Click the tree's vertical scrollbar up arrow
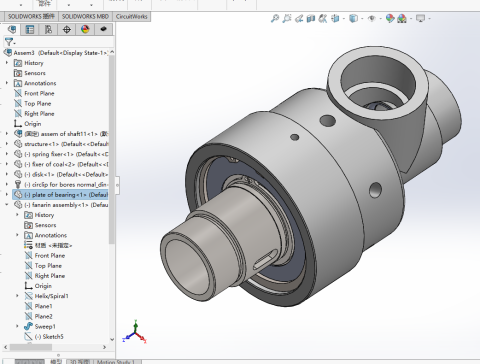This screenshot has width=480, height=364. (x=112, y=52)
